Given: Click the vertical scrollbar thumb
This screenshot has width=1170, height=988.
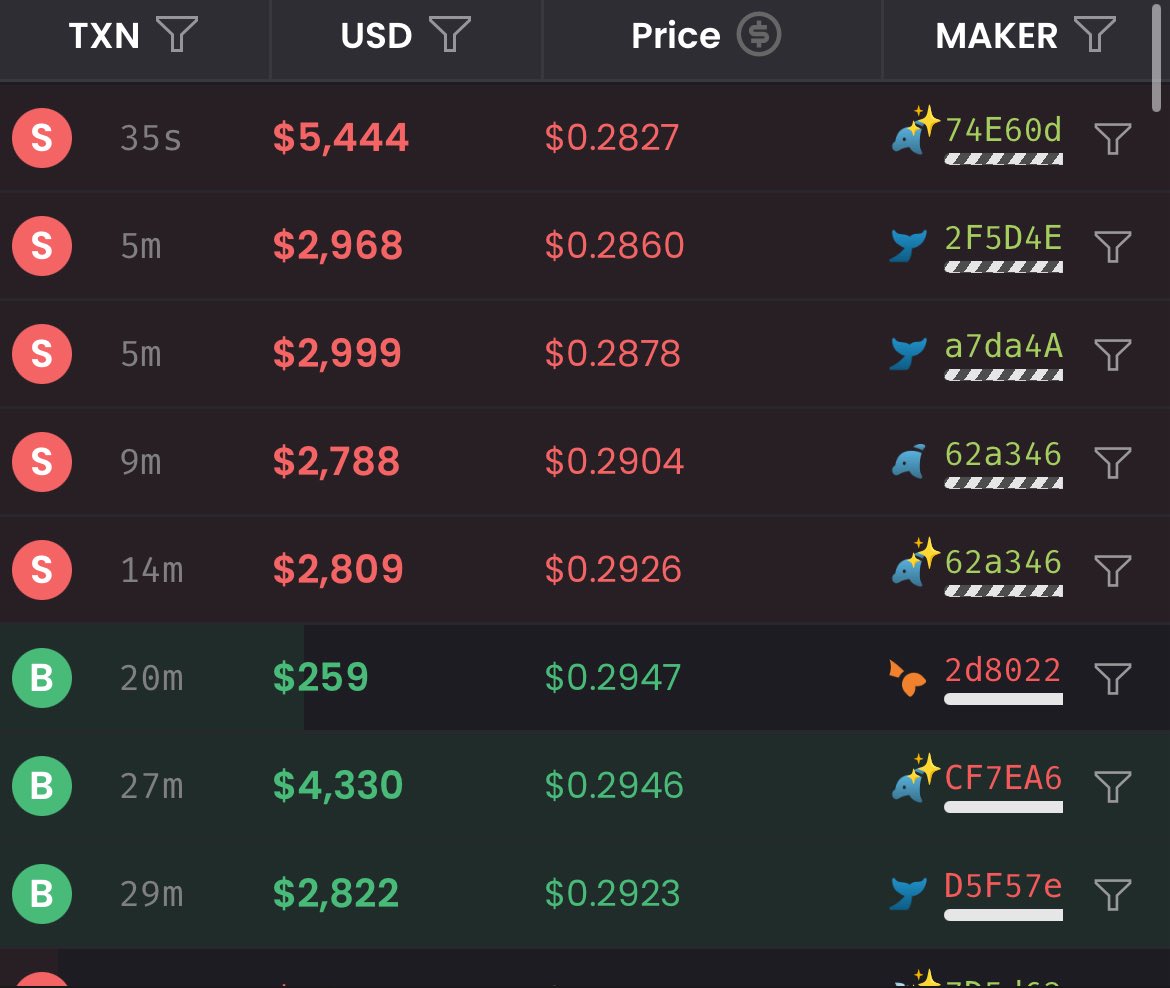Looking at the screenshot, I should (x=1157, y=57).
